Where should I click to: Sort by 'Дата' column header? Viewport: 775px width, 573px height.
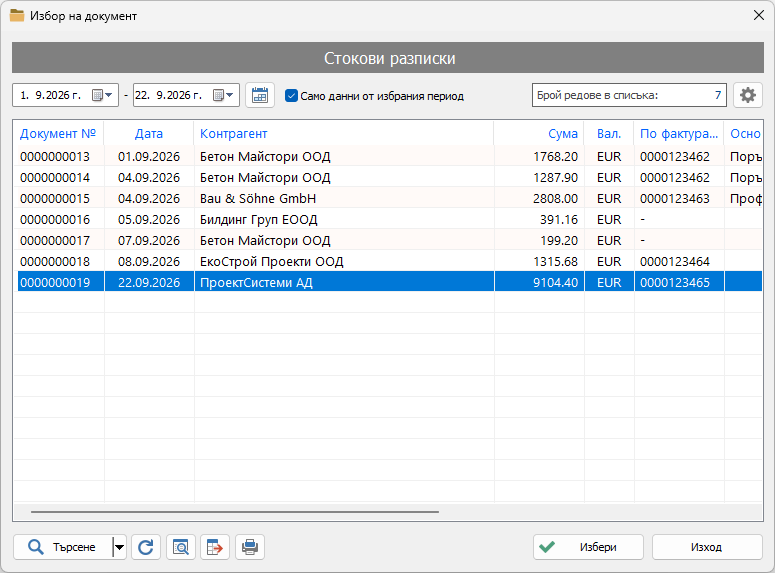149,133
